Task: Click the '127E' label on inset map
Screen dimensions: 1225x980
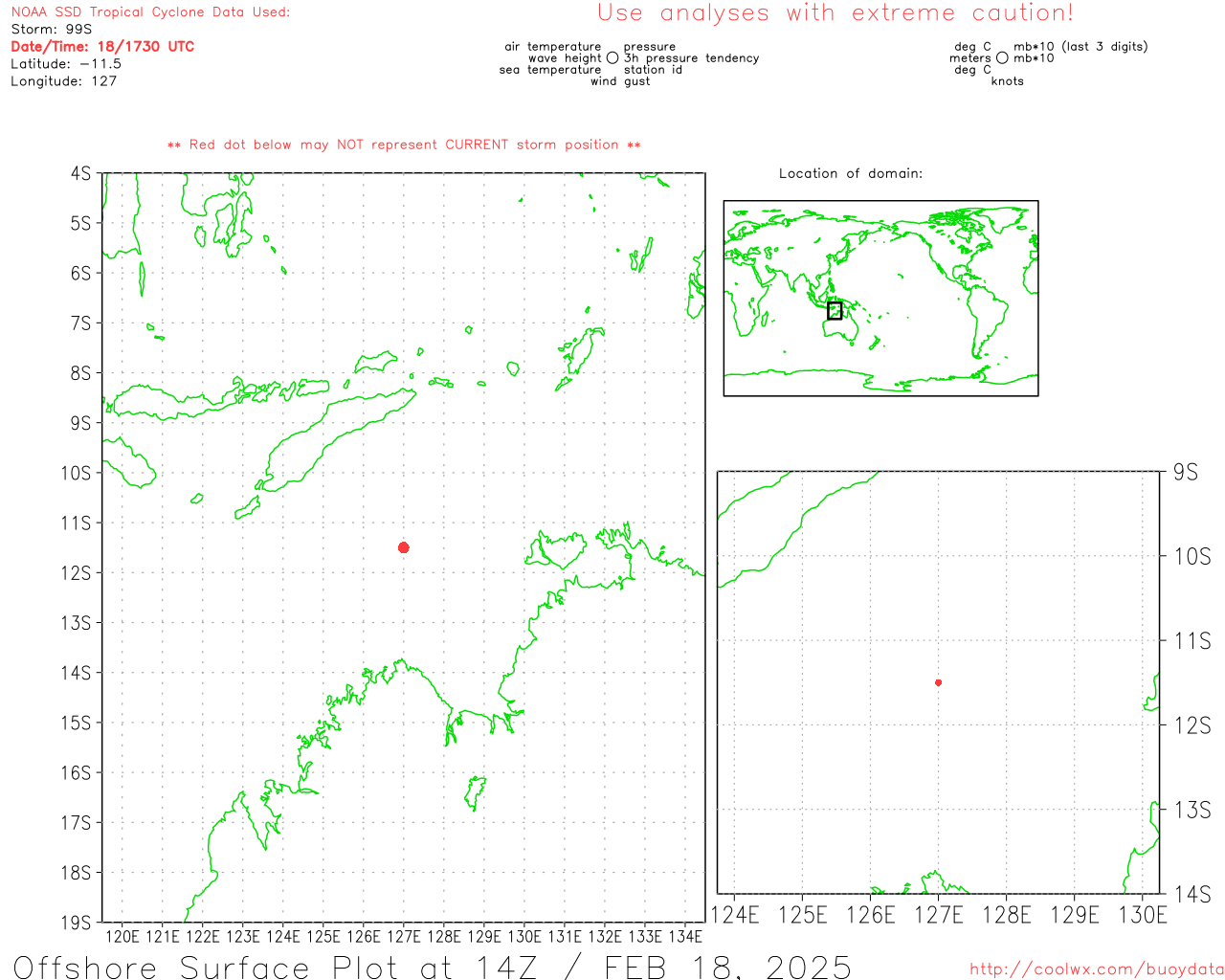Action: pos(938,915)
